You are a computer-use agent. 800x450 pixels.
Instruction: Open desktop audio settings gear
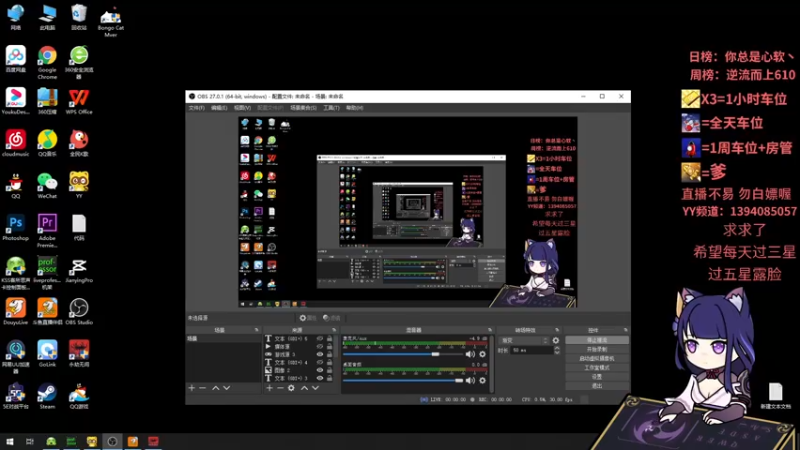[482, 381]
